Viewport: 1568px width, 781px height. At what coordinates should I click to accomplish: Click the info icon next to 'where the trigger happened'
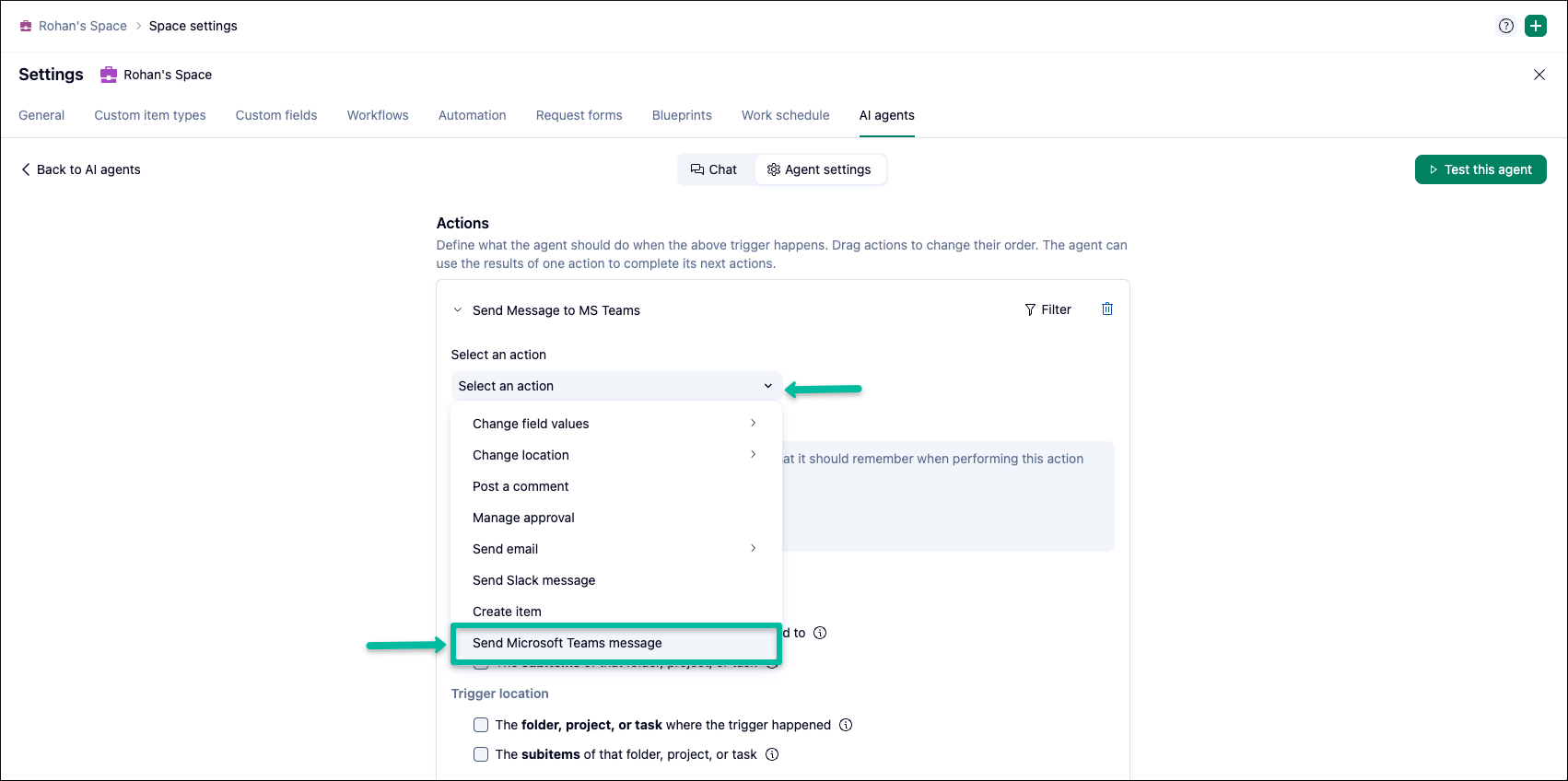coord(846,725)
